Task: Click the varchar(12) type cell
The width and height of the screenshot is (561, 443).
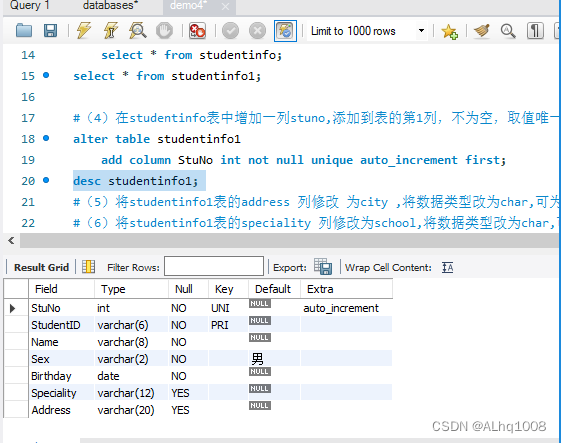Action: point(131,393)
